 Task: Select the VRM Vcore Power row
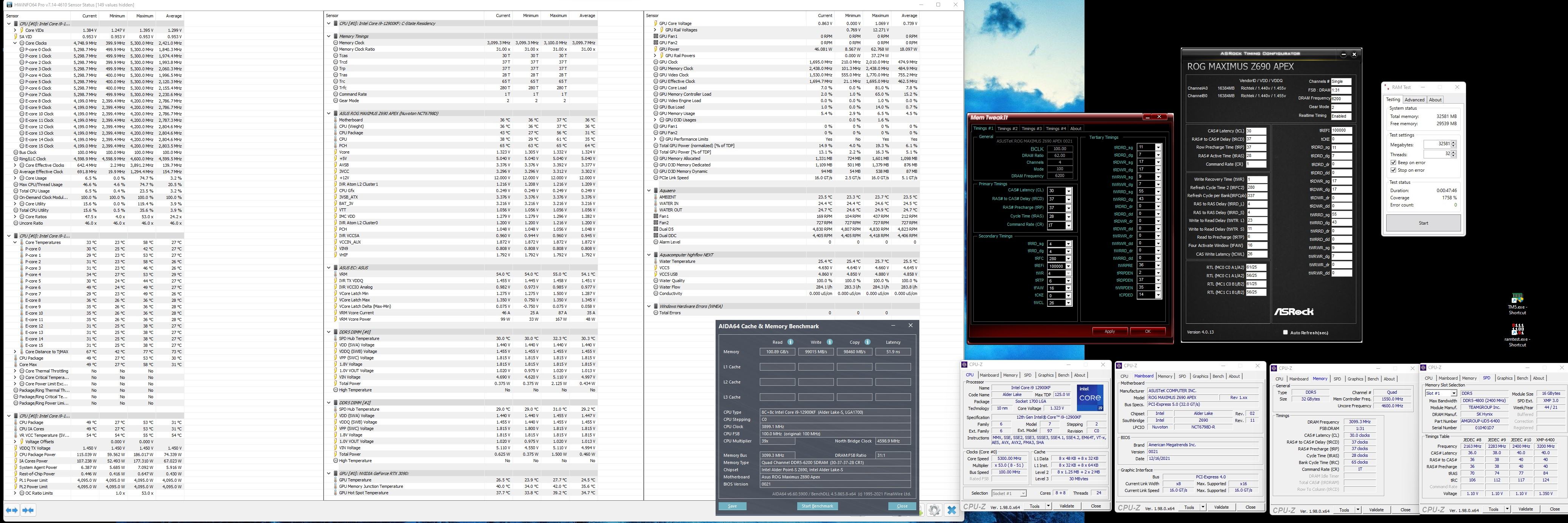pyautogui.click(x=462, y=319)
